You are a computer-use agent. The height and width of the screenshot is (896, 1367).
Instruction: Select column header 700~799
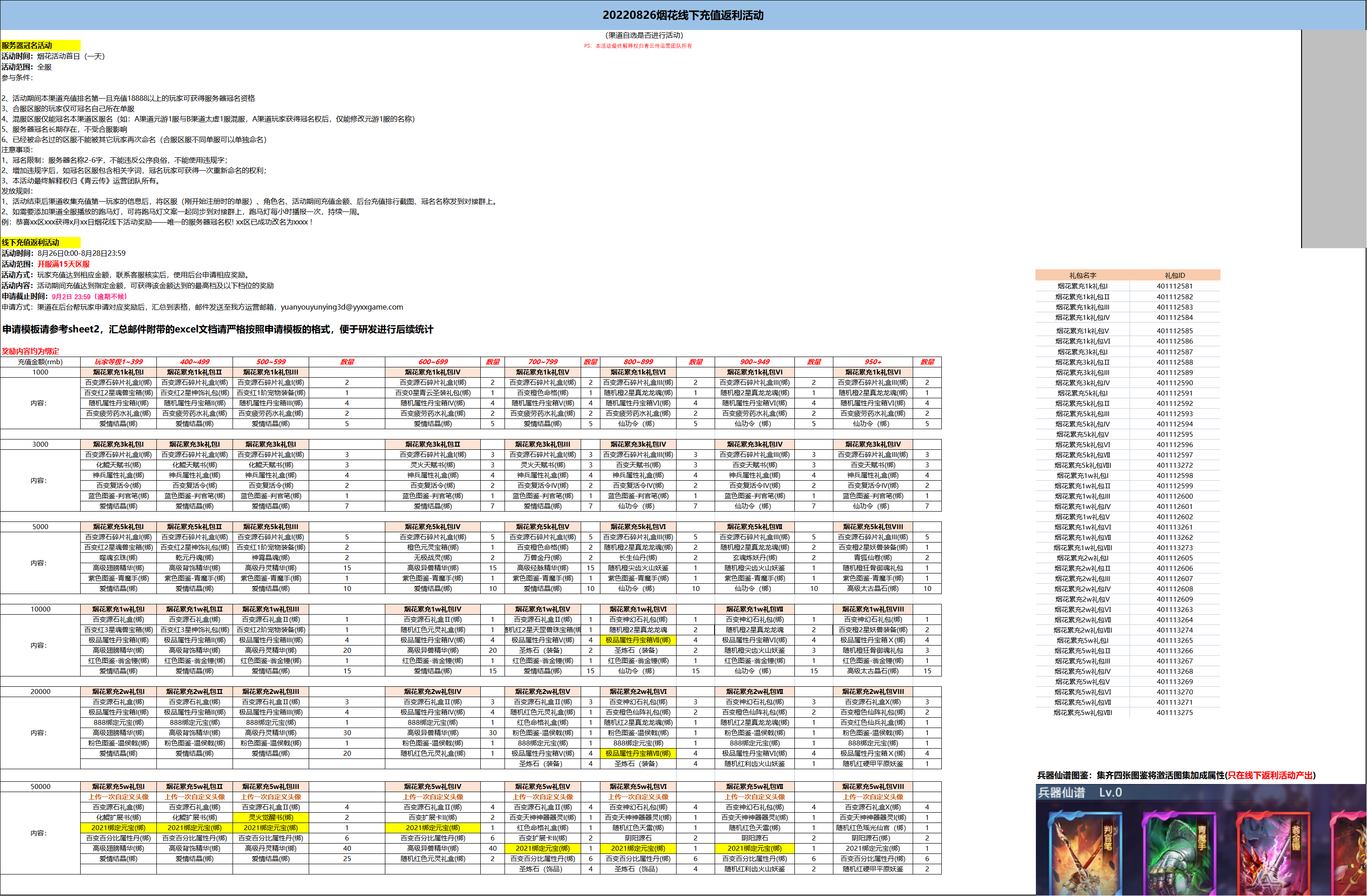coord(543,362)
